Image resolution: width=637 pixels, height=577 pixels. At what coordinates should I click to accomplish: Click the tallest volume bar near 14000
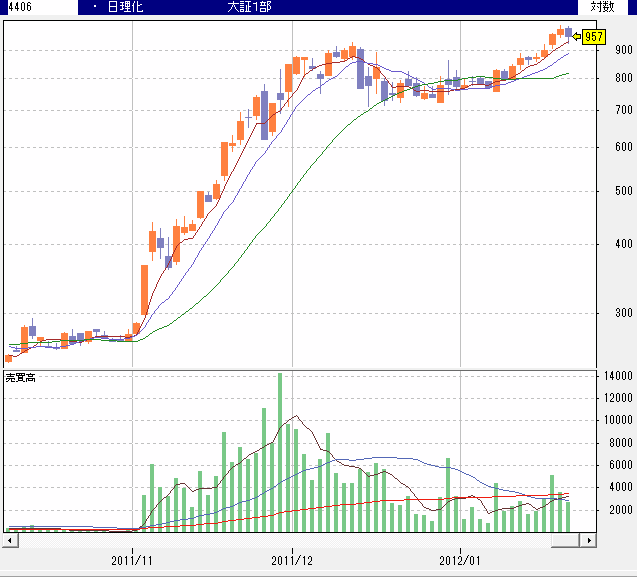280,452
